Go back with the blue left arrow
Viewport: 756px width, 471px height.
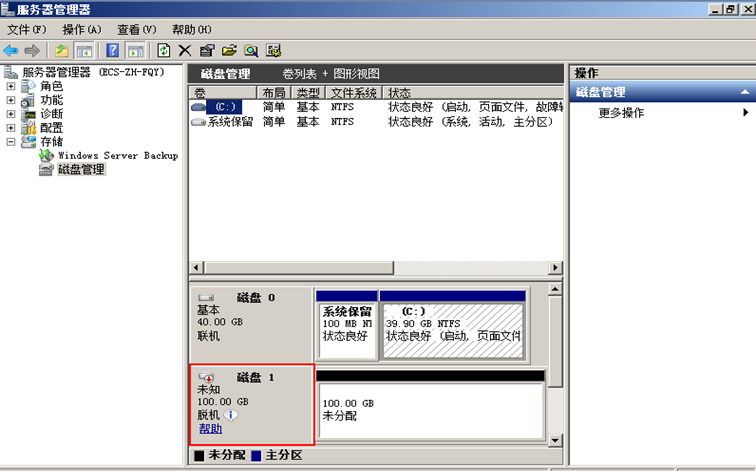(x=11, y=50)
